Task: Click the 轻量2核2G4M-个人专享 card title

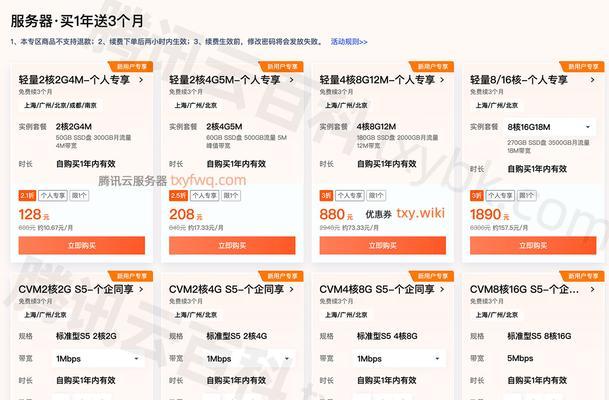Action: pyautogui.click(x=74, y=80)
